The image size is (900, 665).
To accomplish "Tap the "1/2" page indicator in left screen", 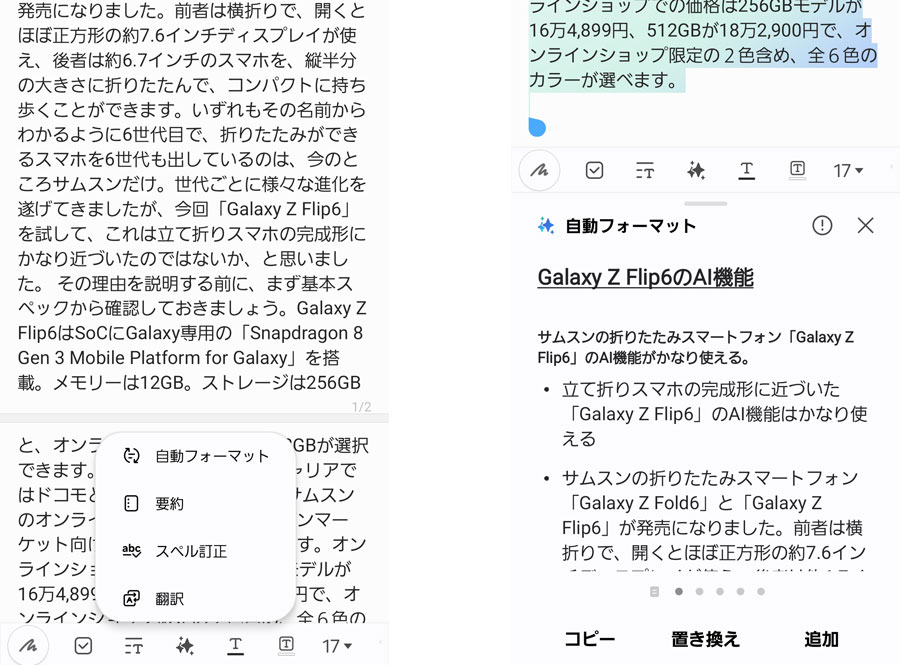I will click(362, 407).
